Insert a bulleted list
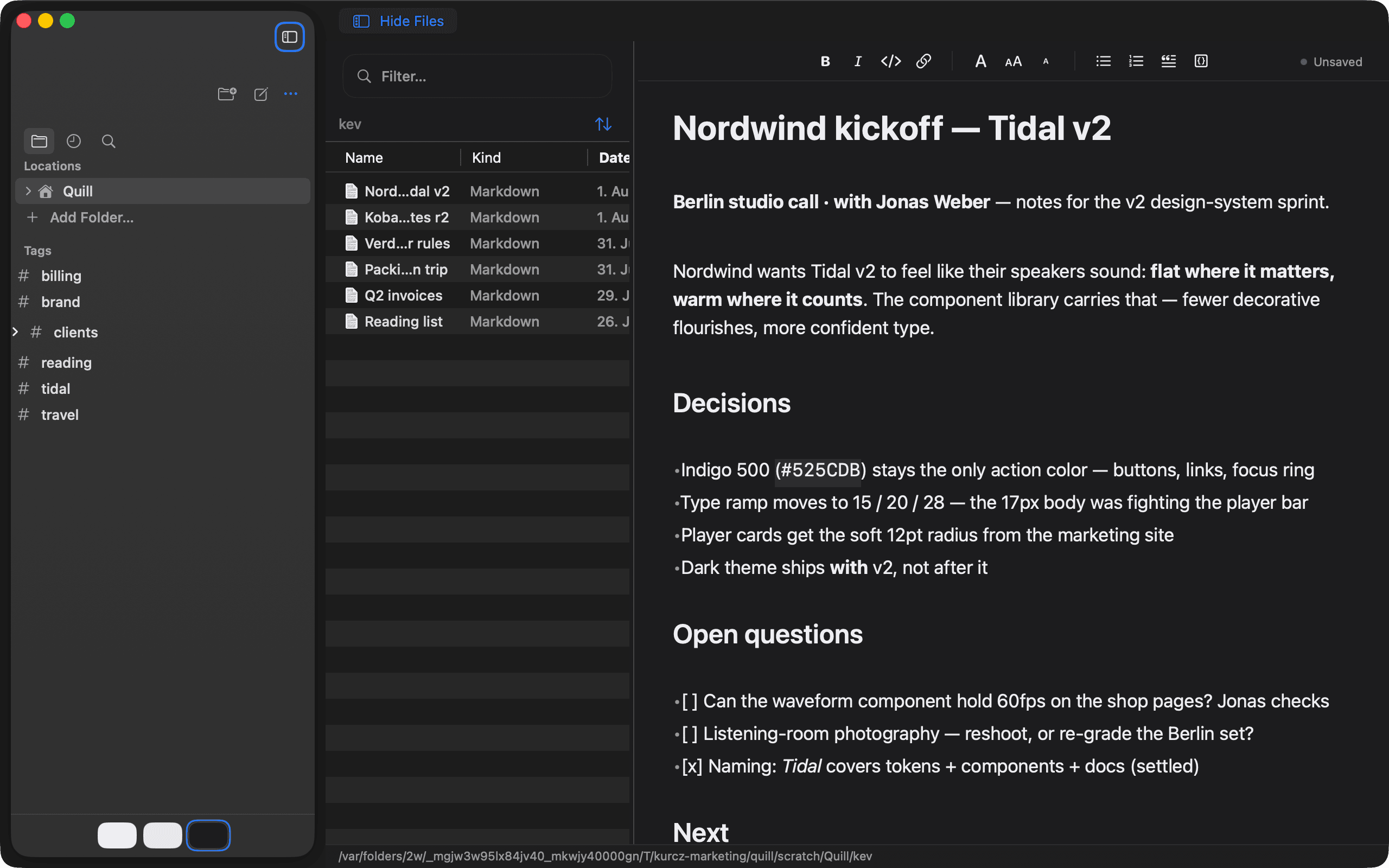 [x=1103, y=61]
